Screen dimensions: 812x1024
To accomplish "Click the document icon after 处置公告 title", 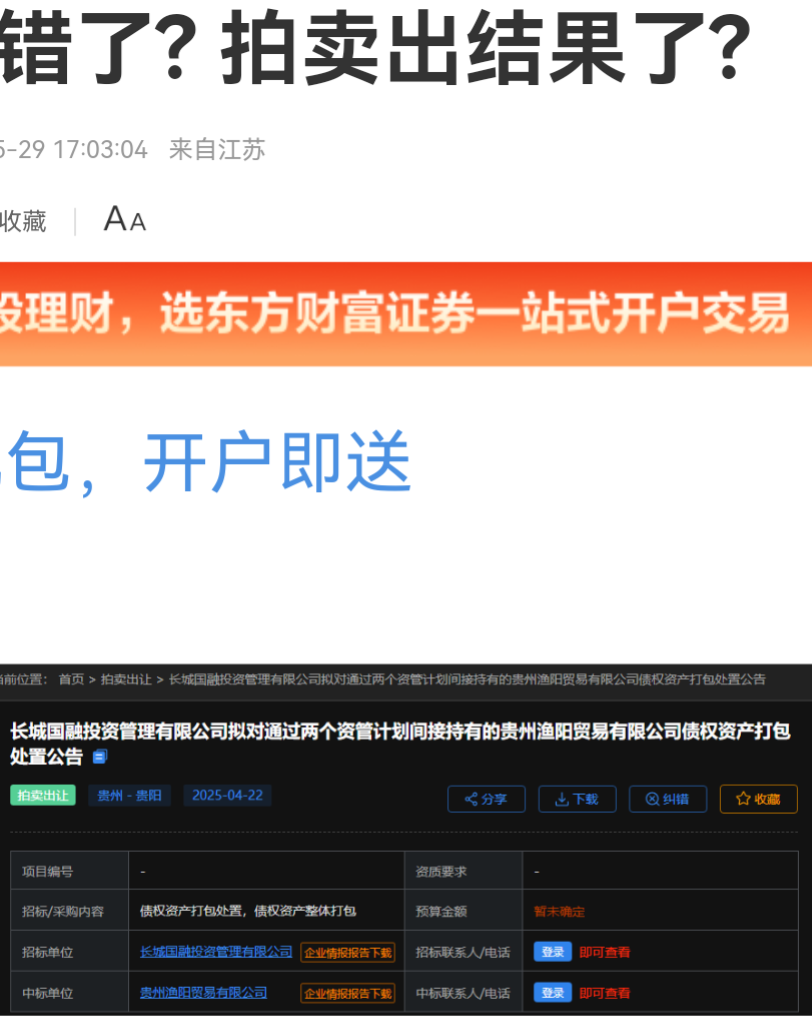I will coord(100,757).
